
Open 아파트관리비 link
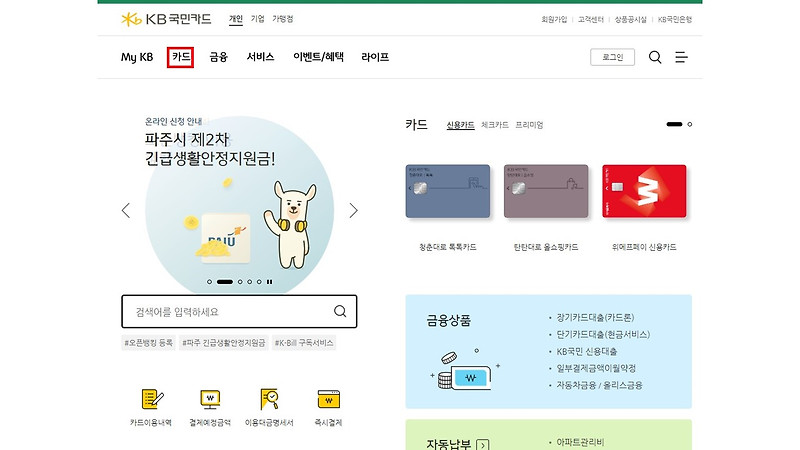coord(580,442)
